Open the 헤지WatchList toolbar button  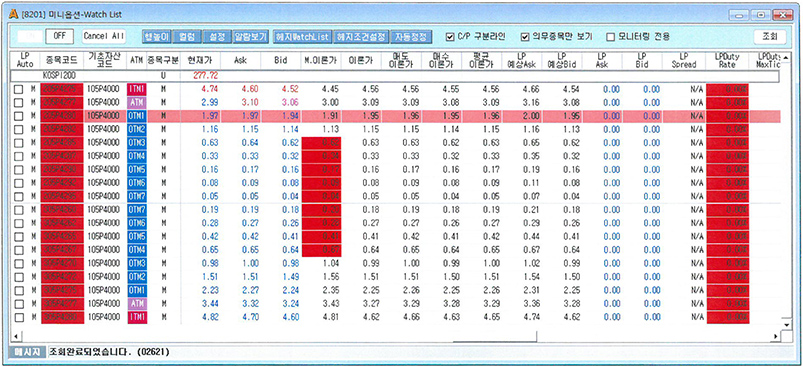302,37
